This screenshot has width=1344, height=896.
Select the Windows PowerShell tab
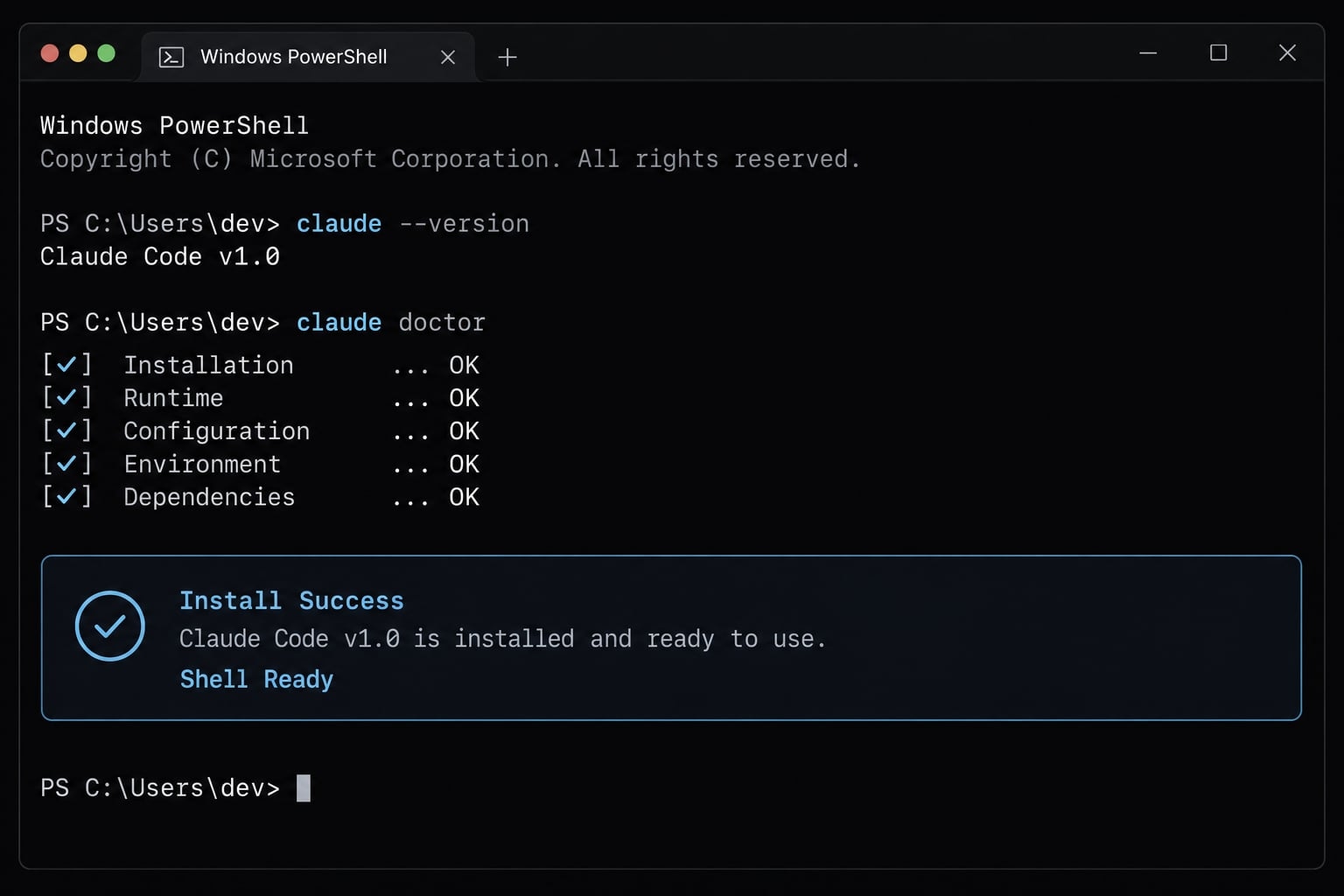coord(307,57)
